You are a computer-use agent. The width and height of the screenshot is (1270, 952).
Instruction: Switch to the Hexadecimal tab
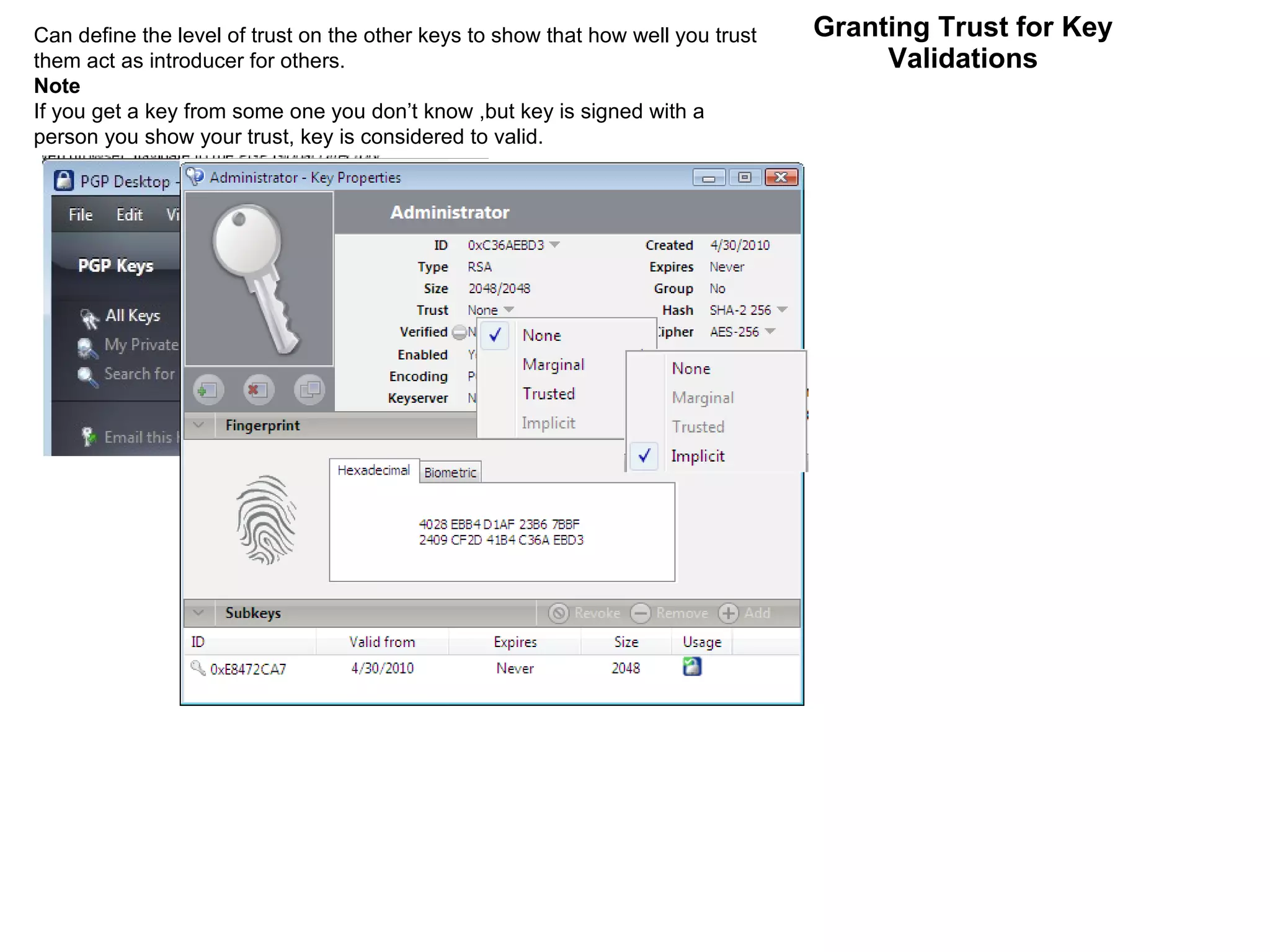374,470
